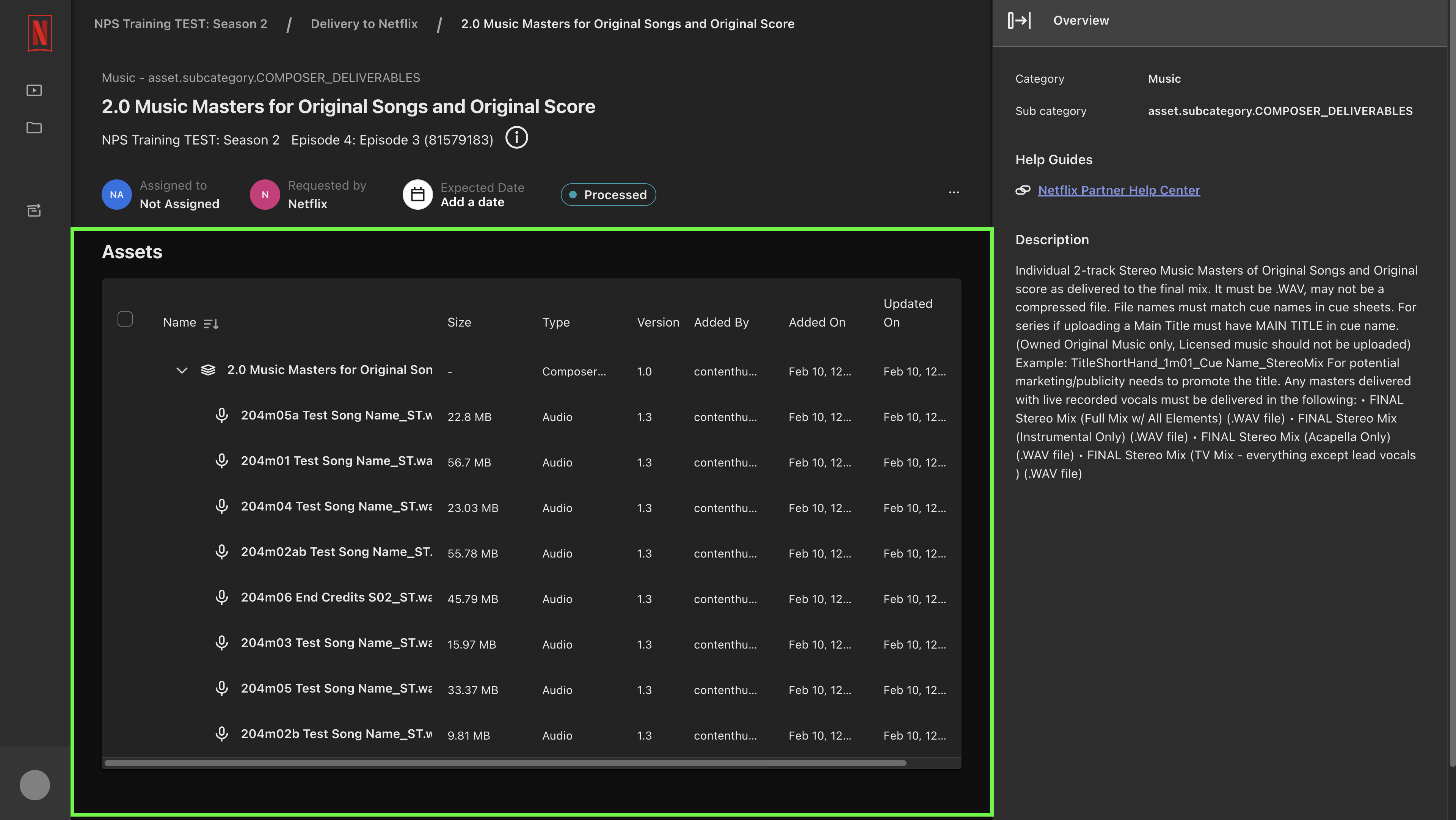
Task: Click the NA assigned-to avatar
Action: (x=116, y=195)
